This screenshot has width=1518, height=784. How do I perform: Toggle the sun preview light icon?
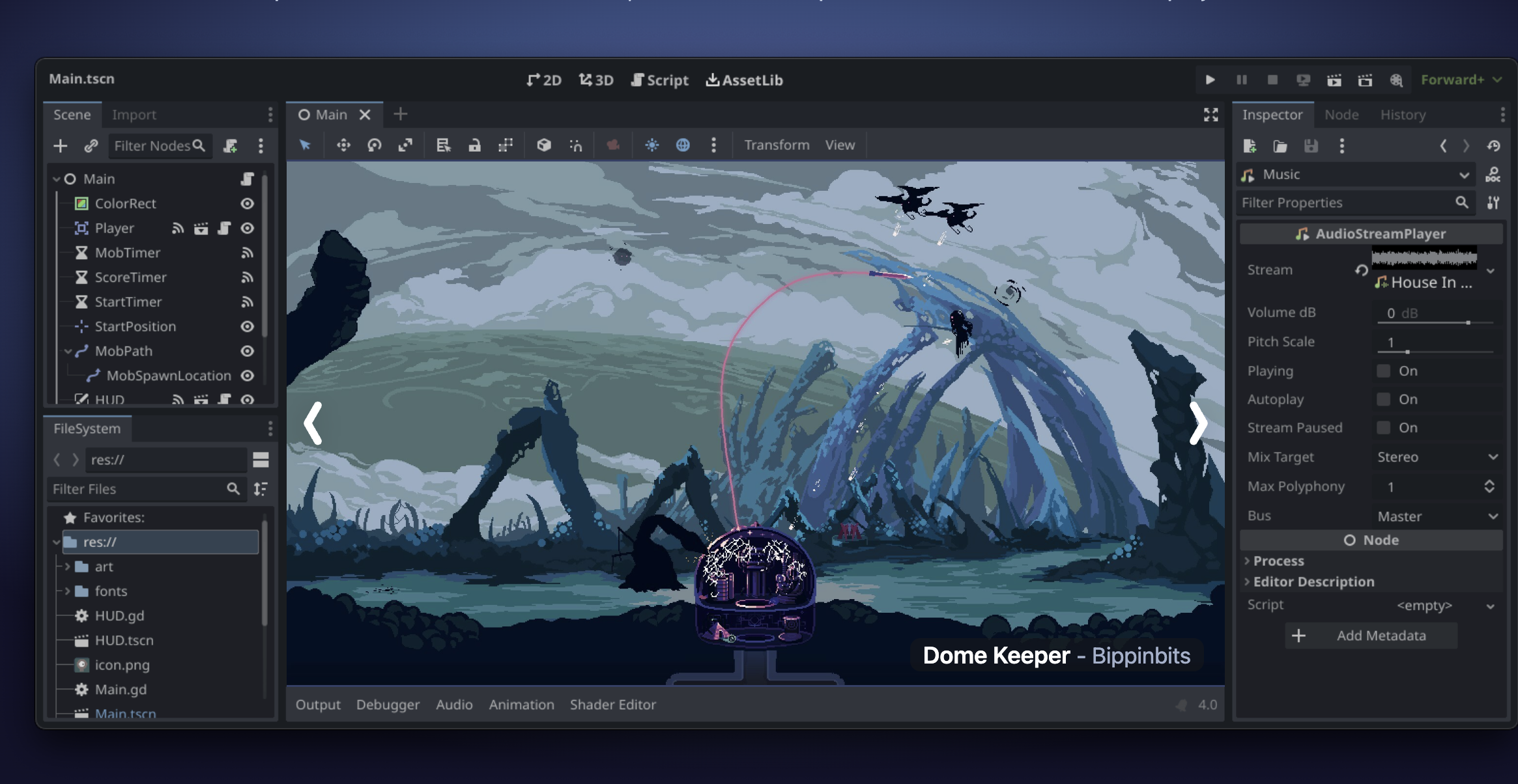(x=652, y=145)
